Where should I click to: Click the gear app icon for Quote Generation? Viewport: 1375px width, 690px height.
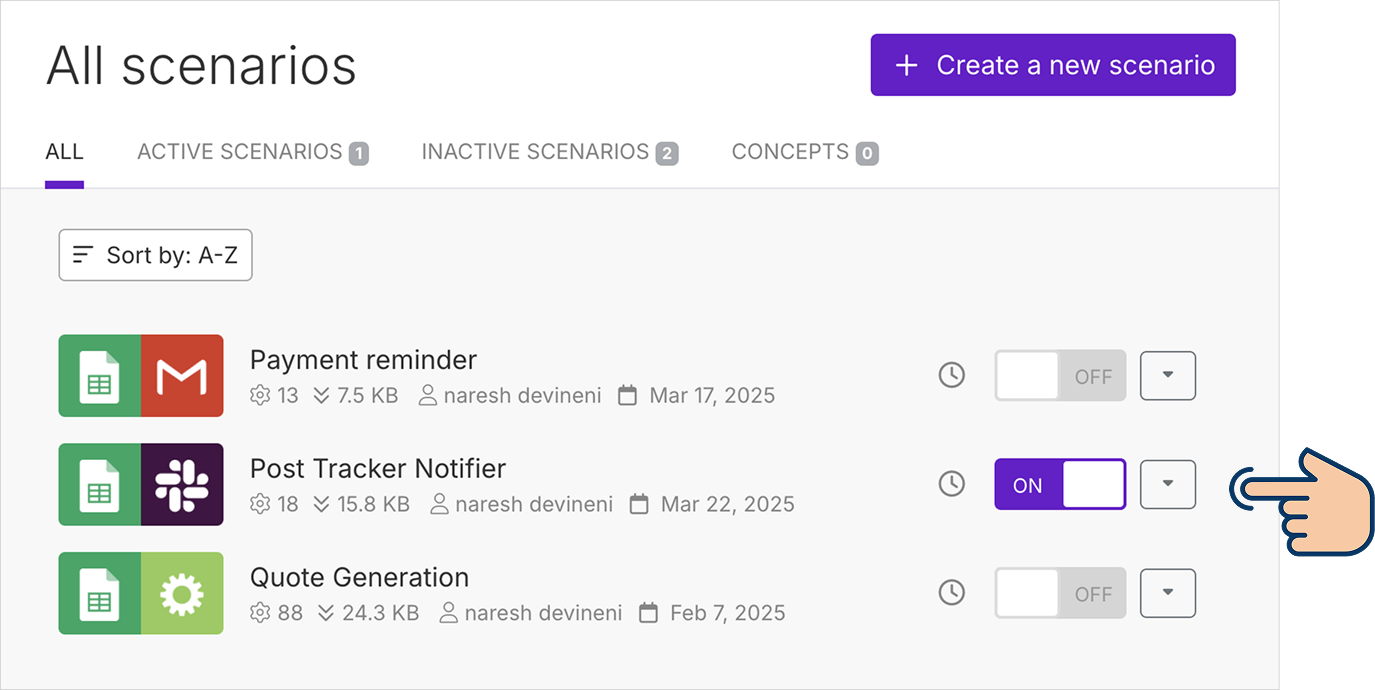click(x=182, y=594)
